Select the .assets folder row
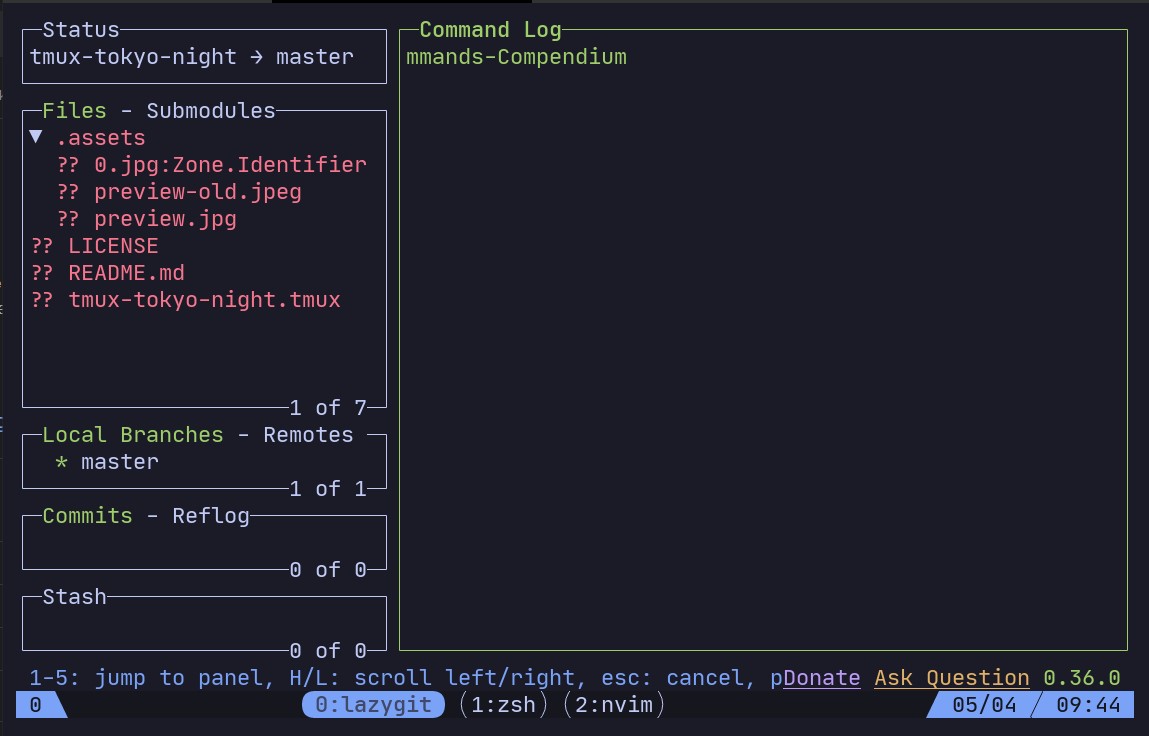The height and width of the screenshot is (736, 1149). [x=204, y=138]
